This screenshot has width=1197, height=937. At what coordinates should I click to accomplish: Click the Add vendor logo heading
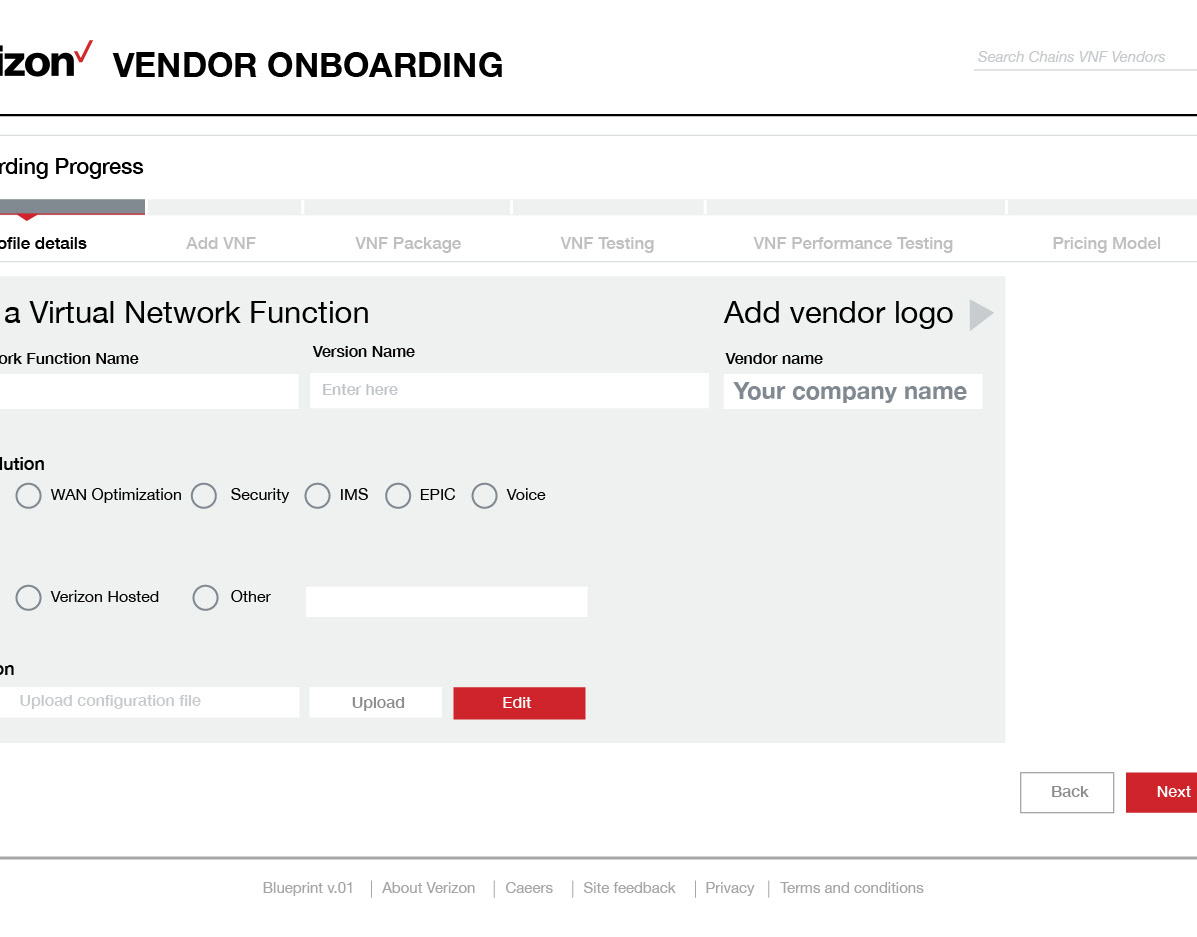838,313
